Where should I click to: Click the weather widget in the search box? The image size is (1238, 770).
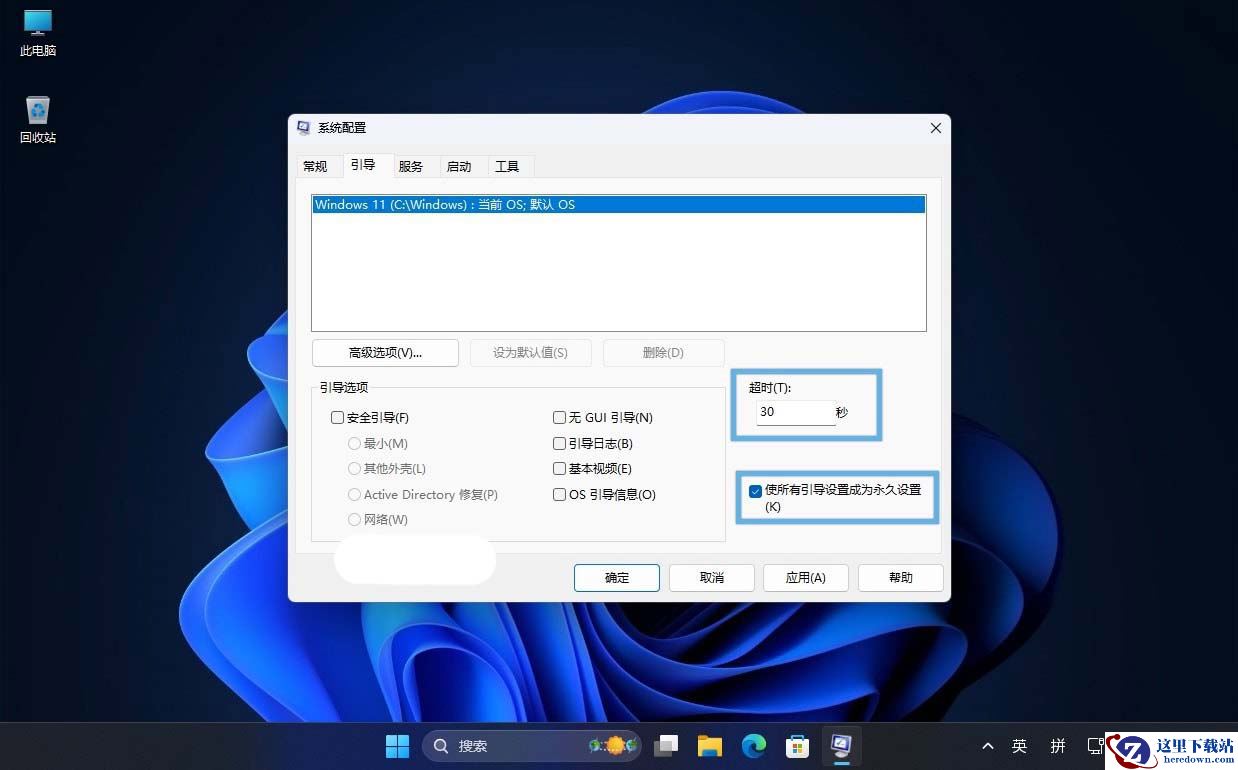click(x=614, y=746)
